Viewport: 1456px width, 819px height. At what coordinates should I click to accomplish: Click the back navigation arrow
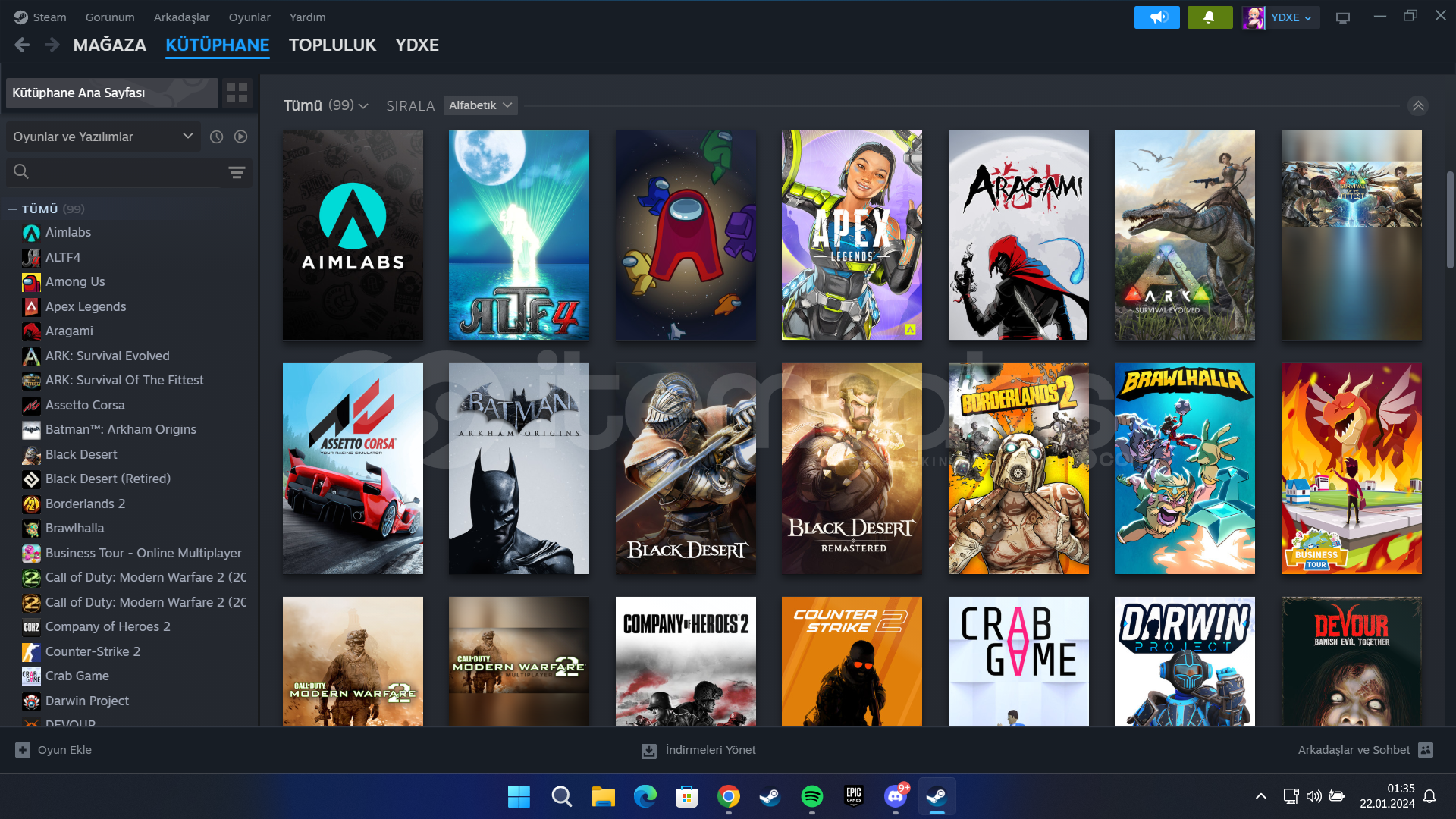coord(22,45)
